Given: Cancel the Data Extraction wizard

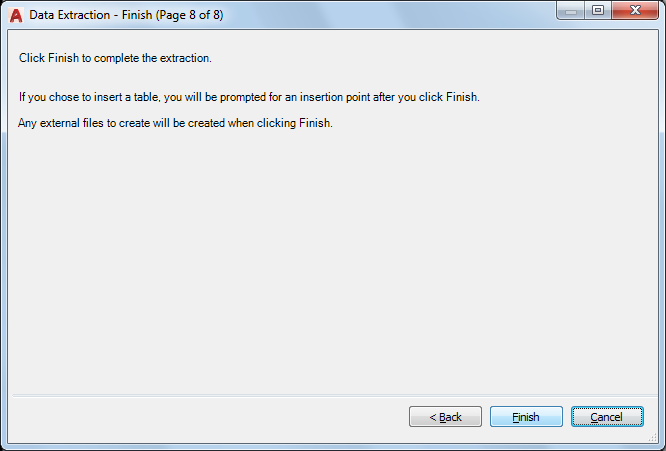Looking at the screenshot, I should 607,417.
